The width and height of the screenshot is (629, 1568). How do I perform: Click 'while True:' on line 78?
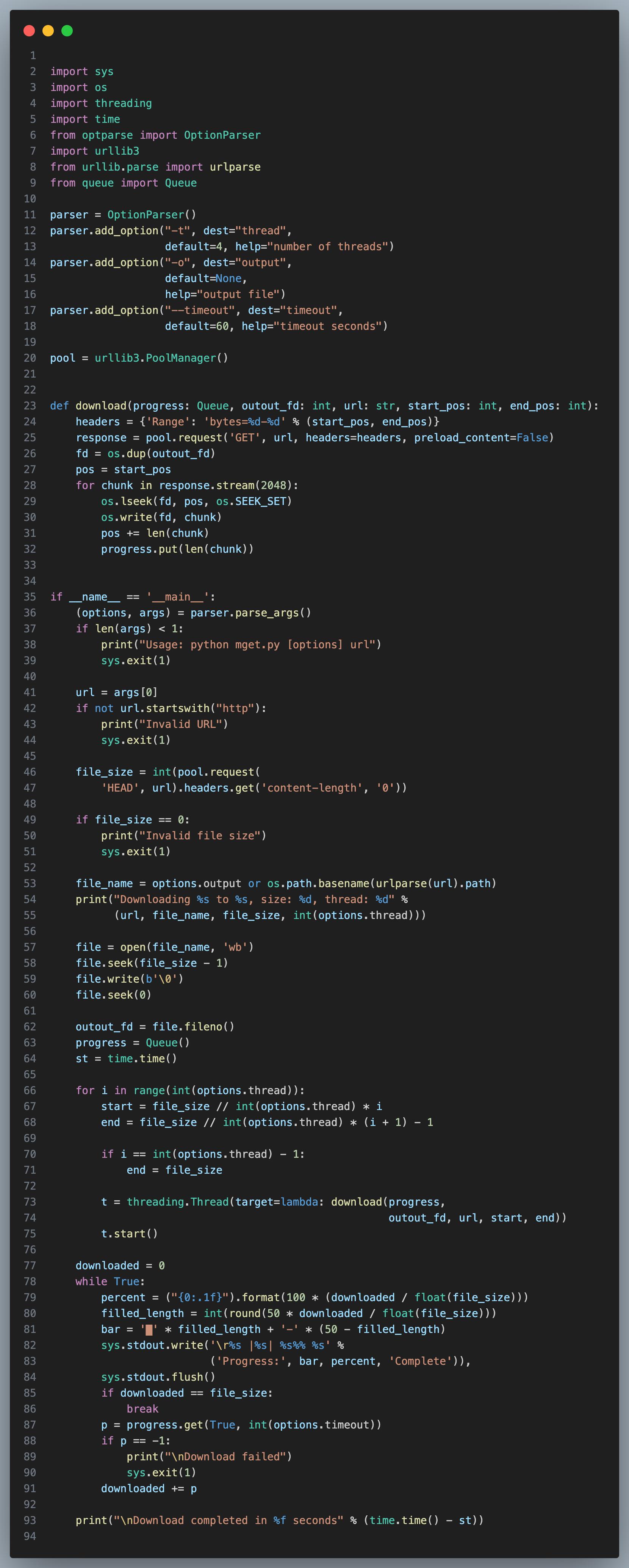click(110, 1281)
